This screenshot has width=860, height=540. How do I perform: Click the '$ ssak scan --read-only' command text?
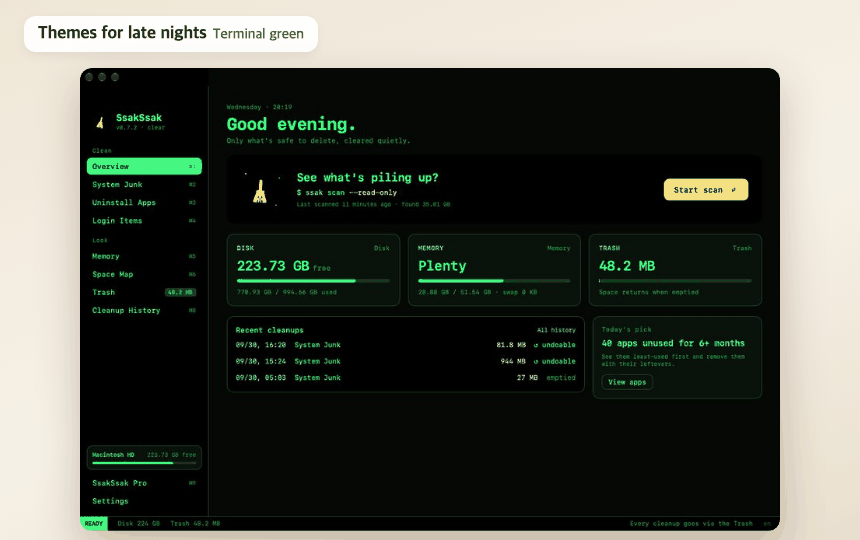(347, 192)
